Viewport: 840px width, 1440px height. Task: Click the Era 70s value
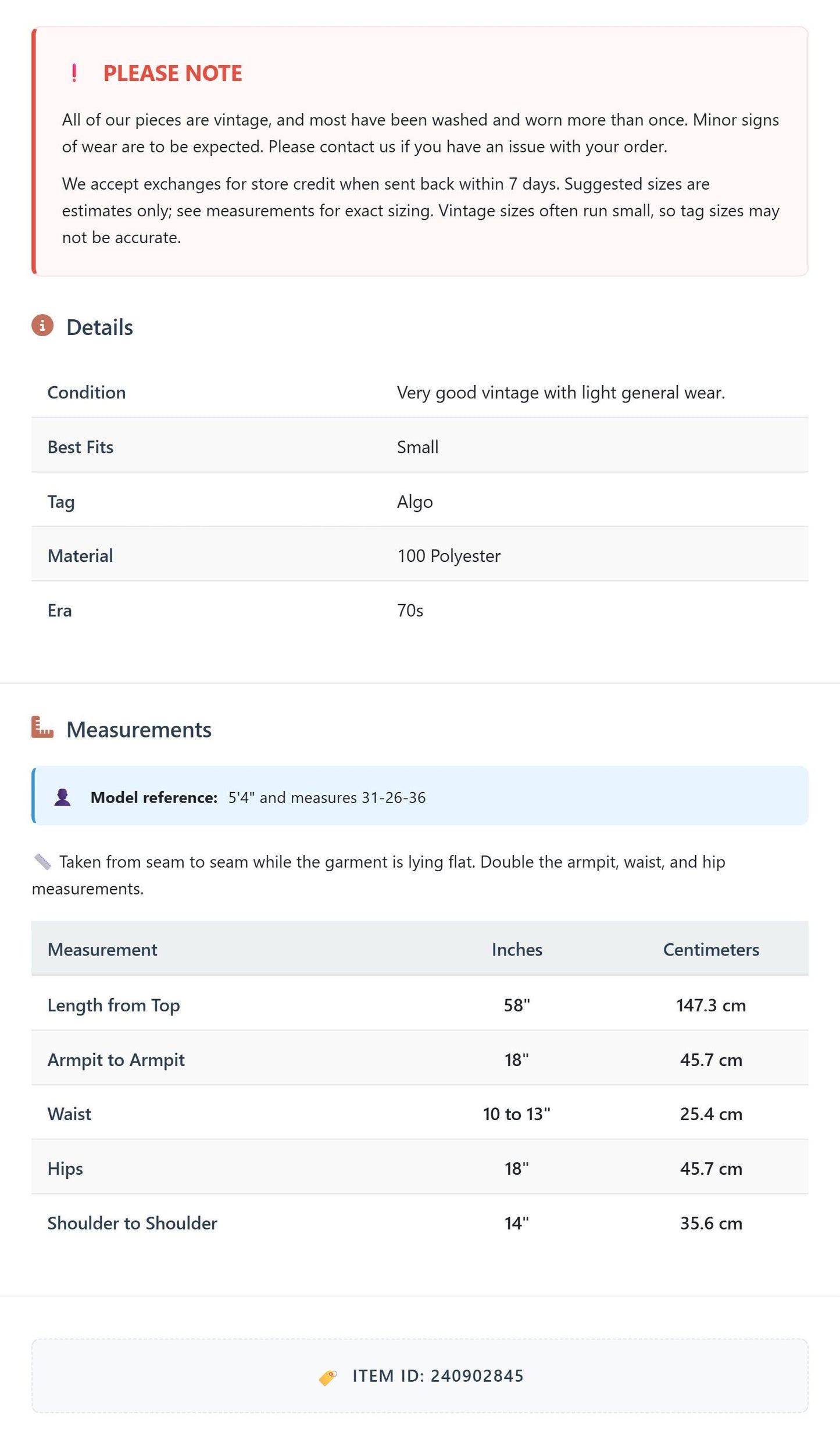point(410,611)
